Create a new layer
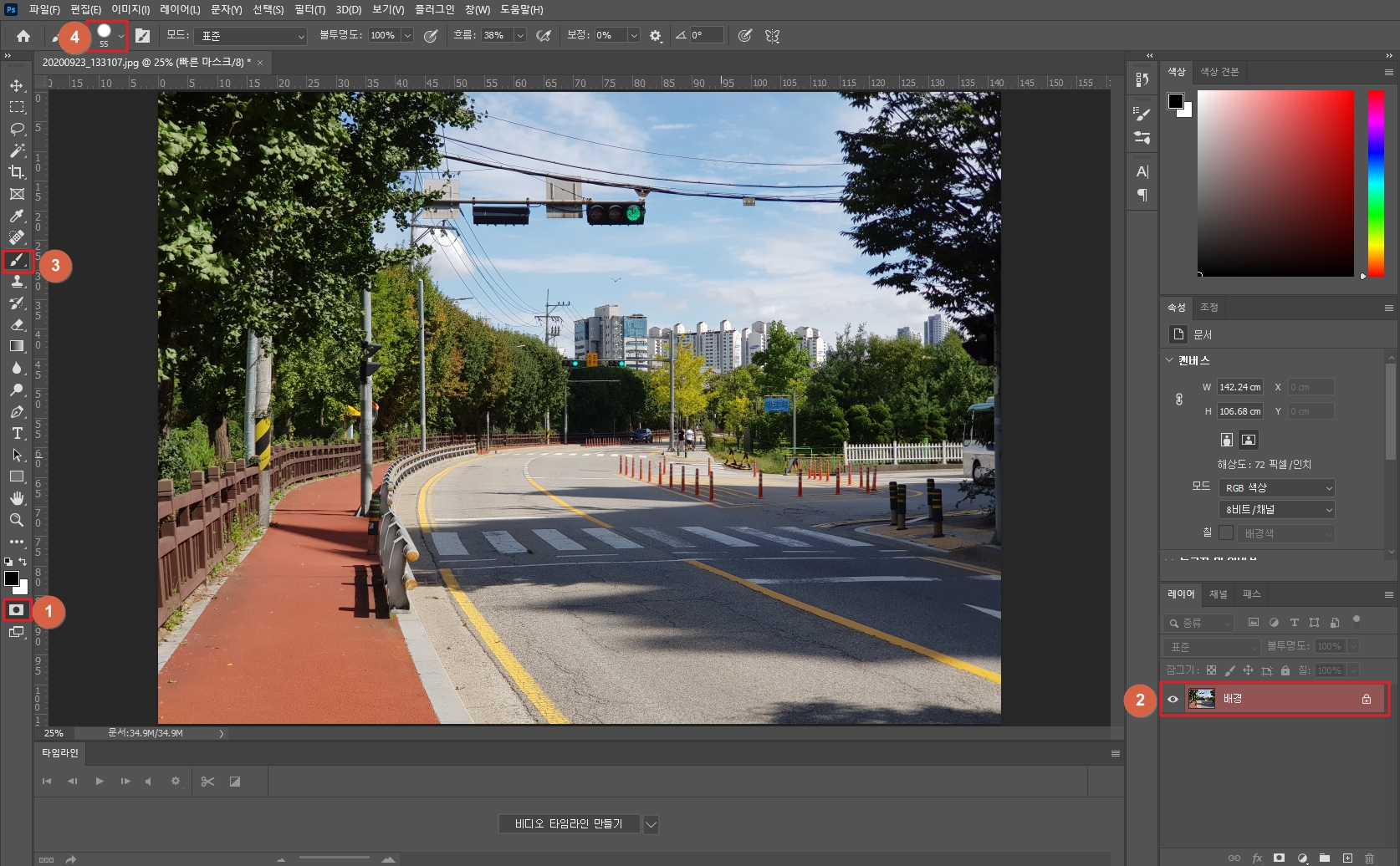This screenshot has height=866, width=1400. click(x=1347, y=858)
